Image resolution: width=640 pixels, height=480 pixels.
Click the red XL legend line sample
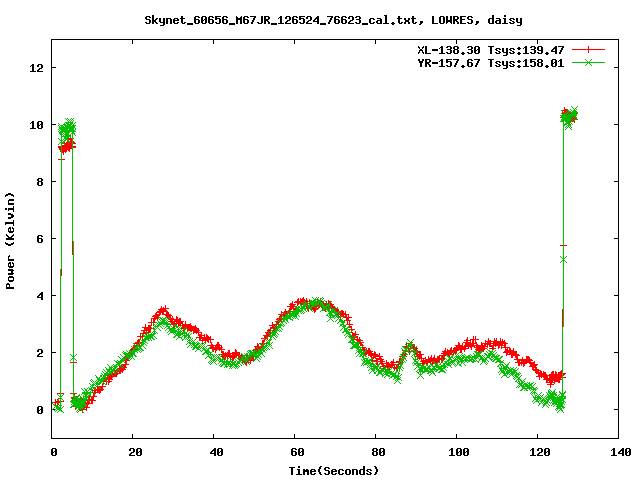click(x=588, y=50)
